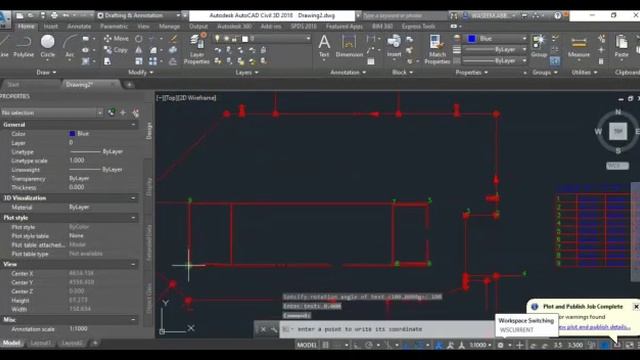
Task: Click the ViewCube Top face
Action: coord(618,131)
